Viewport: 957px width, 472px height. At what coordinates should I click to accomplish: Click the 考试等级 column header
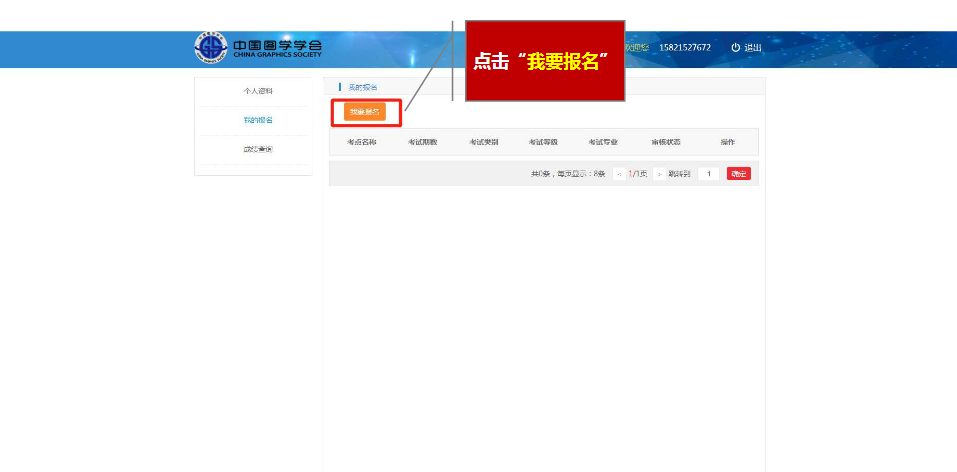(x=543, y=142)
